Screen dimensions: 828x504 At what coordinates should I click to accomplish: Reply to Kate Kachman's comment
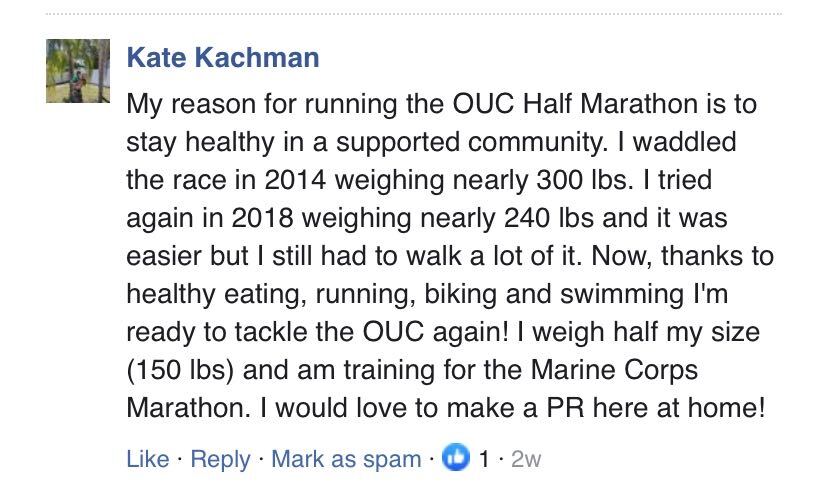(x=220, y=460)
